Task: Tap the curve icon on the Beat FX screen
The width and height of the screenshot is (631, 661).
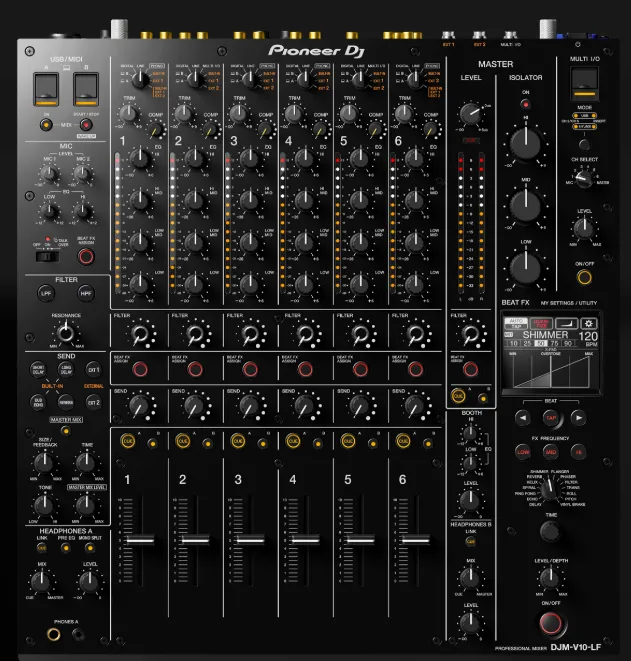Action: point(567,323)
